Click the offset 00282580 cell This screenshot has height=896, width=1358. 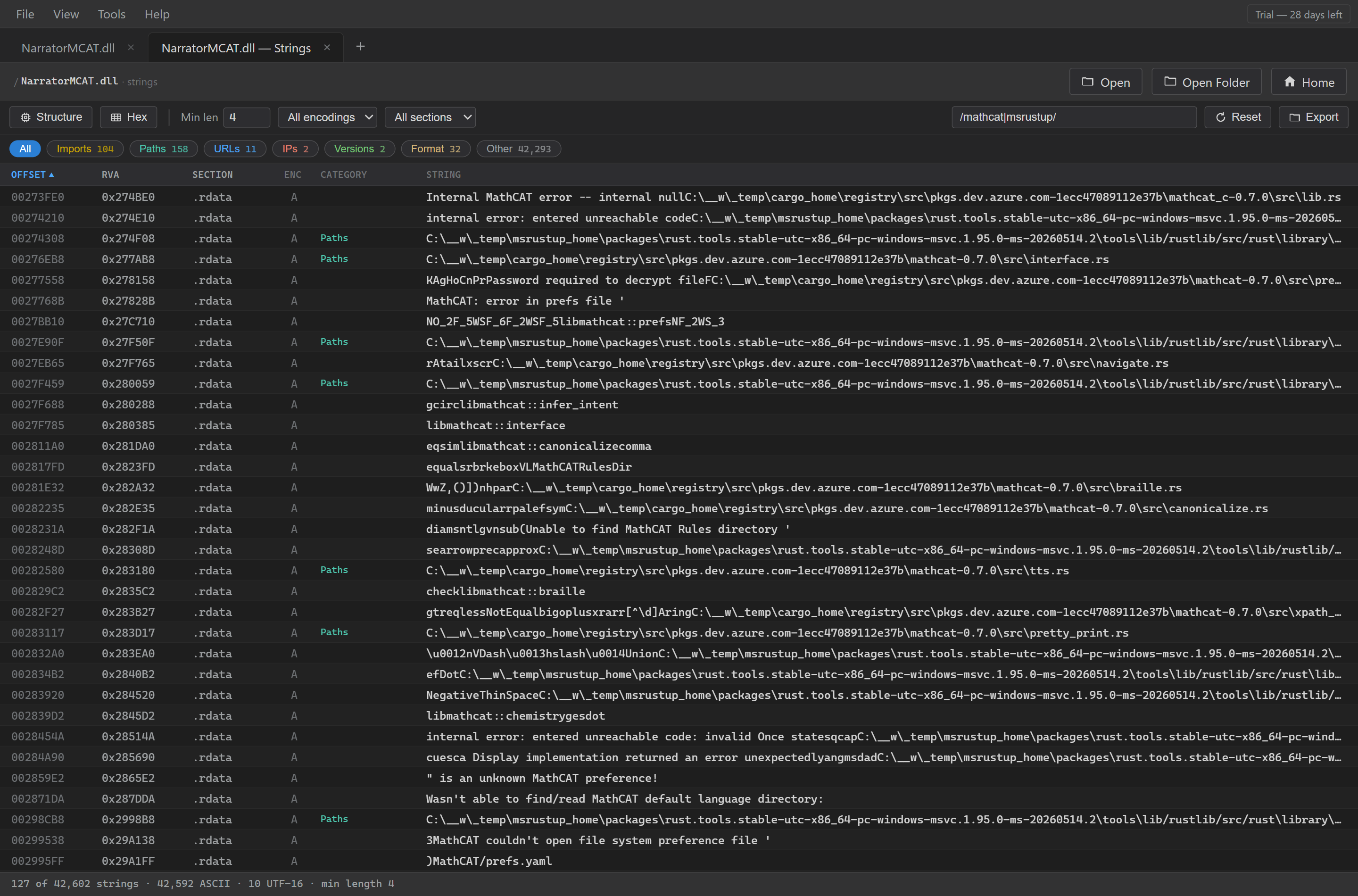click(x=38, y=570)
